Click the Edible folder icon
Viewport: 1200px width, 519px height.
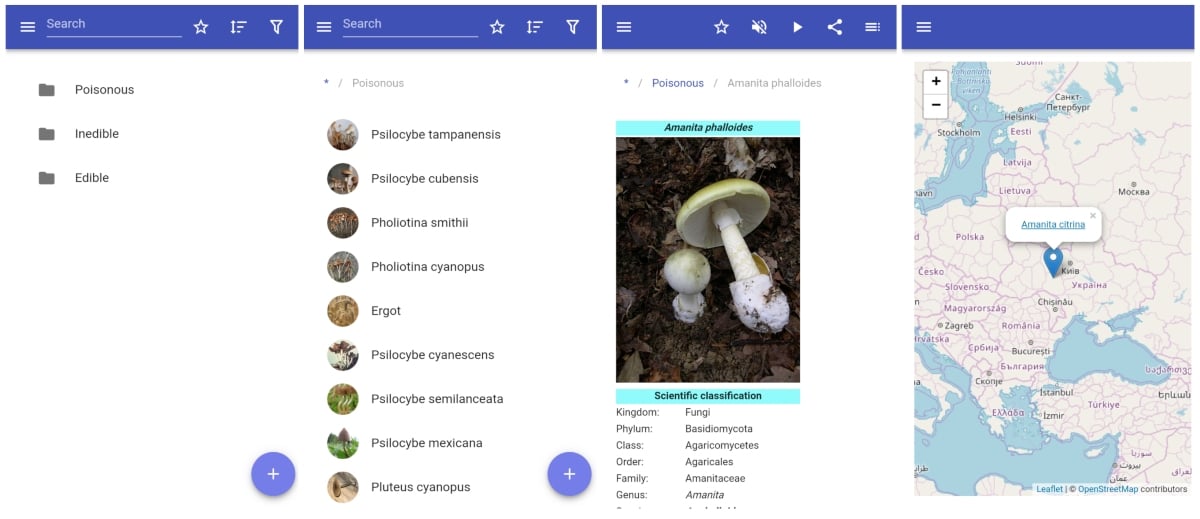point(47,178)
